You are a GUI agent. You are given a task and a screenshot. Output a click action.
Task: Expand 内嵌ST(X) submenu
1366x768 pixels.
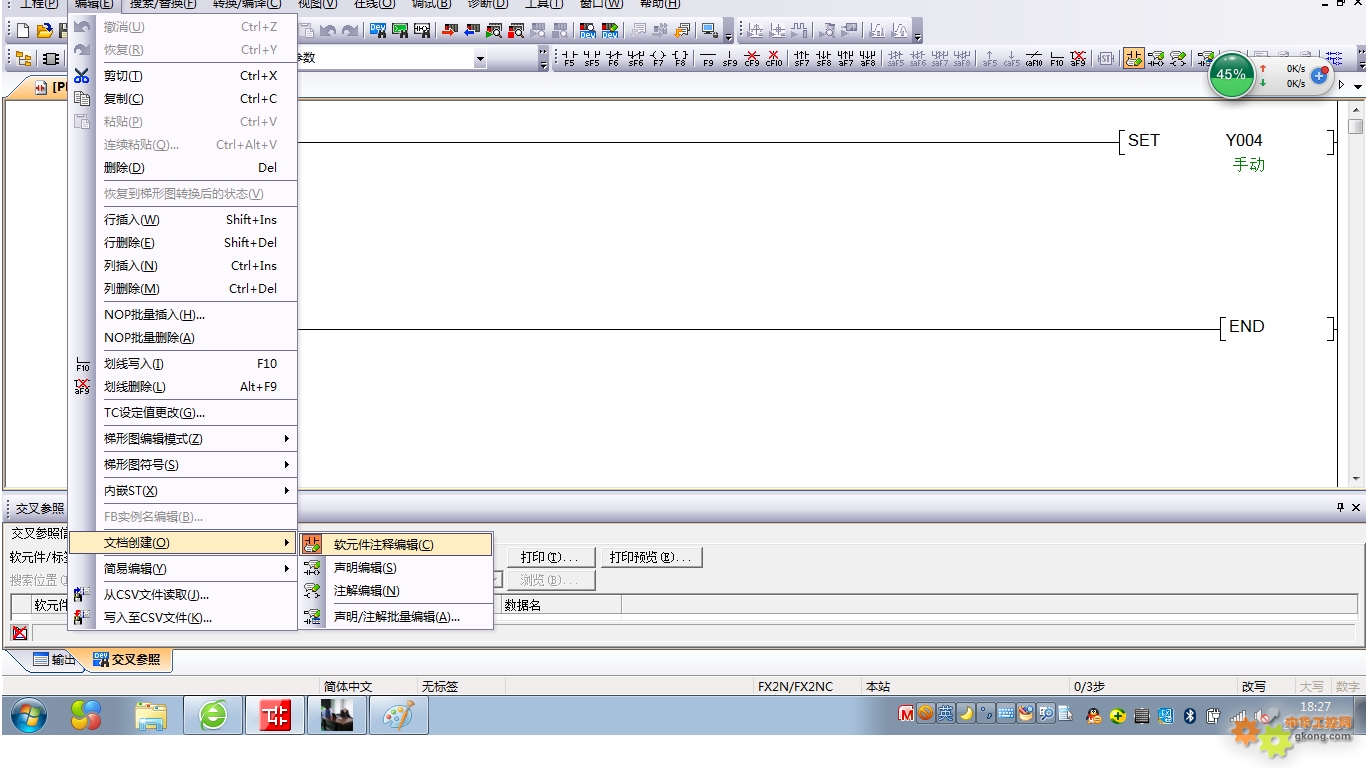pyautogui.click(x=183, y=491)
